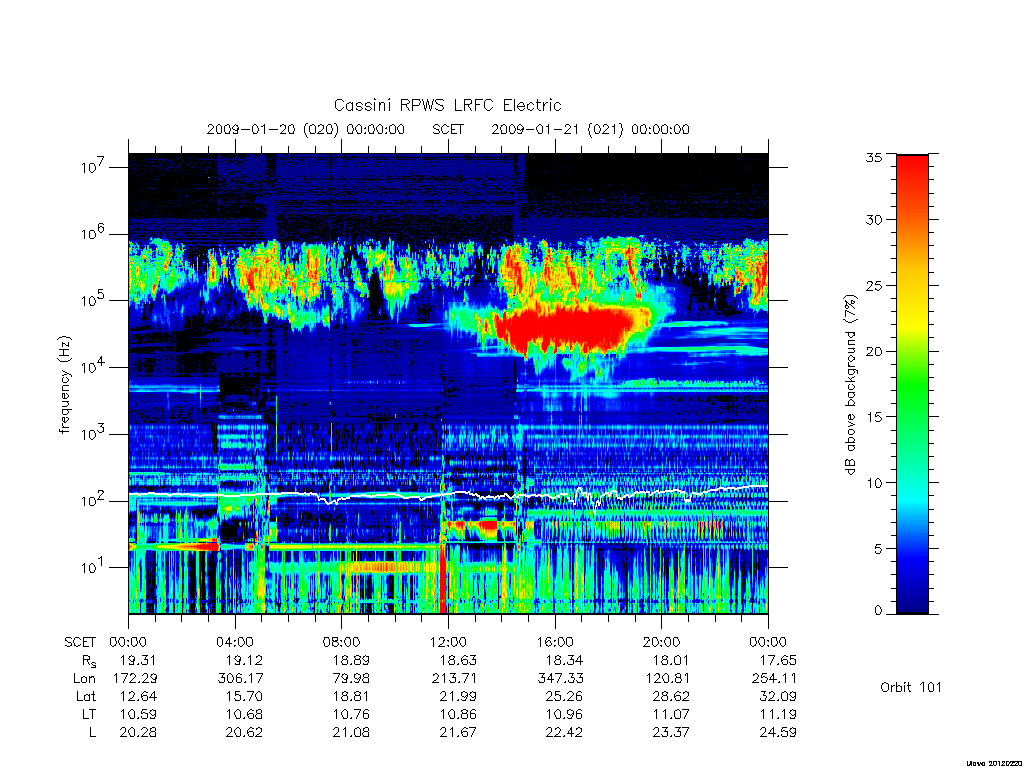
Task: Click the frequency (Hz) axis label
Action: (64, 384)
